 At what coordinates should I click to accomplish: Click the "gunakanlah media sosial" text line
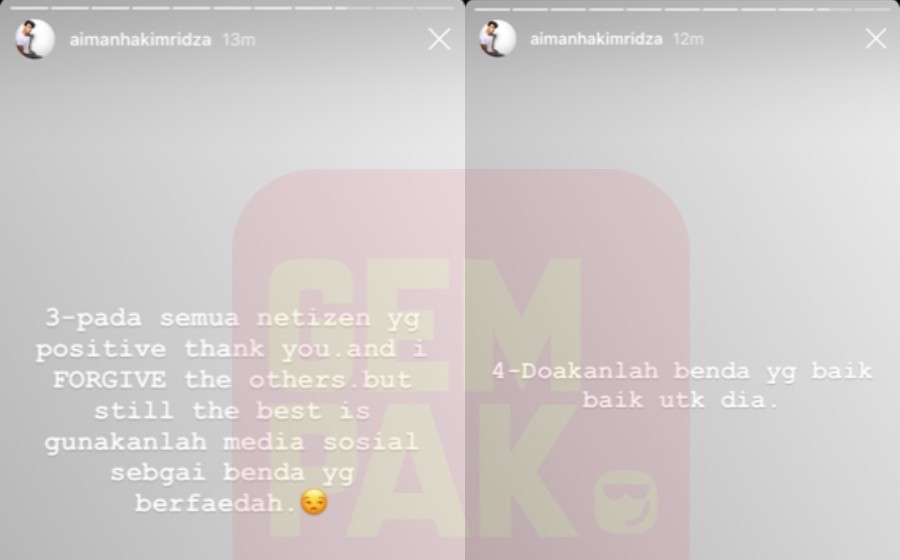point(231,442)
